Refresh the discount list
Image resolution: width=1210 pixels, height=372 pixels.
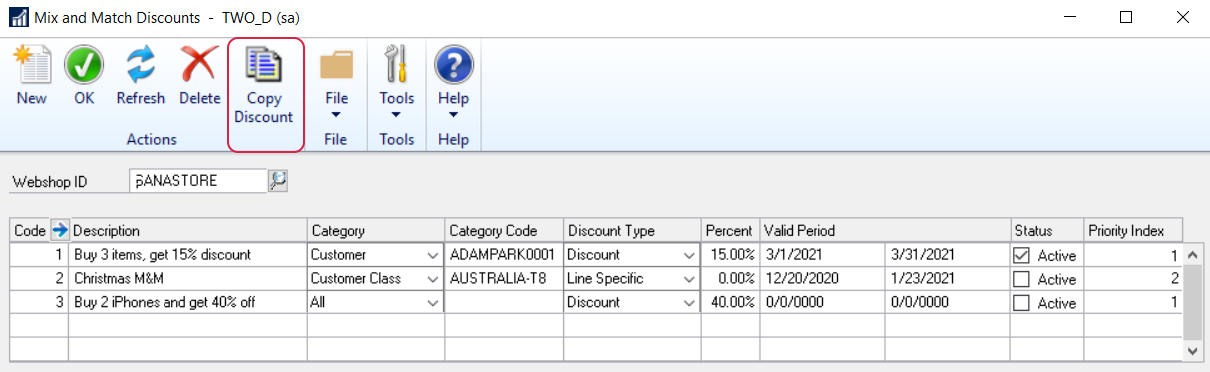tap(141, 66)
